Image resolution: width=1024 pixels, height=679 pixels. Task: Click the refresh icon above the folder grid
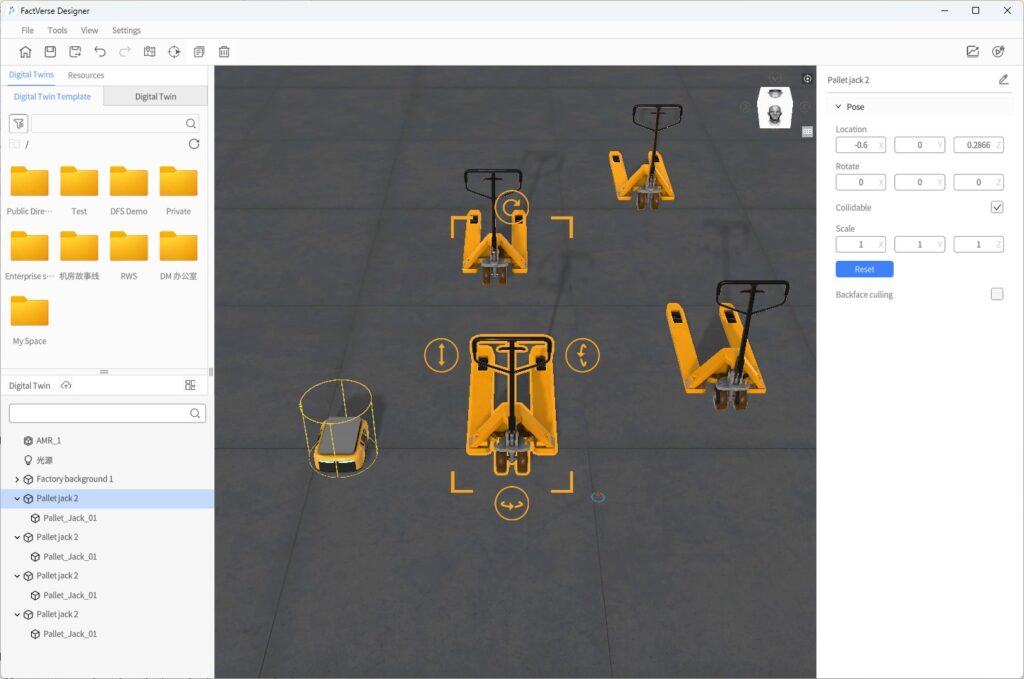(194, 144)
